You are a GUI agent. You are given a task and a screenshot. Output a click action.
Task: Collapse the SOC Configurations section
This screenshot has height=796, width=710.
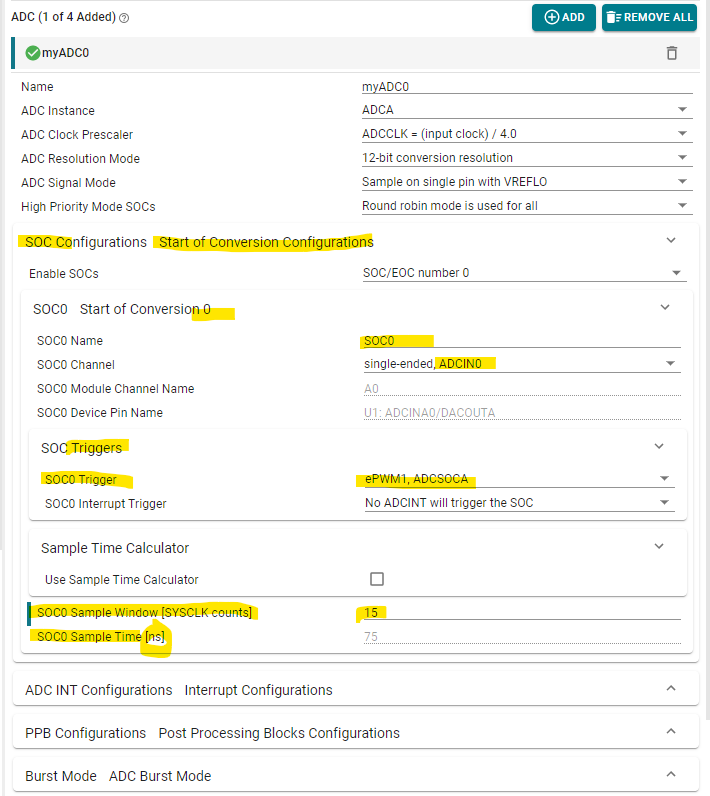click(670, 241)
